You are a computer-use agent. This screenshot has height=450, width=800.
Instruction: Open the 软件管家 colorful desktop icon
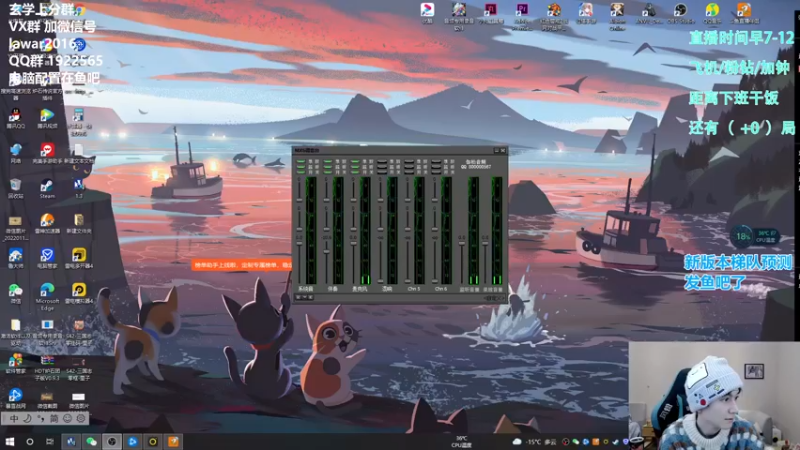pos(15,363)
